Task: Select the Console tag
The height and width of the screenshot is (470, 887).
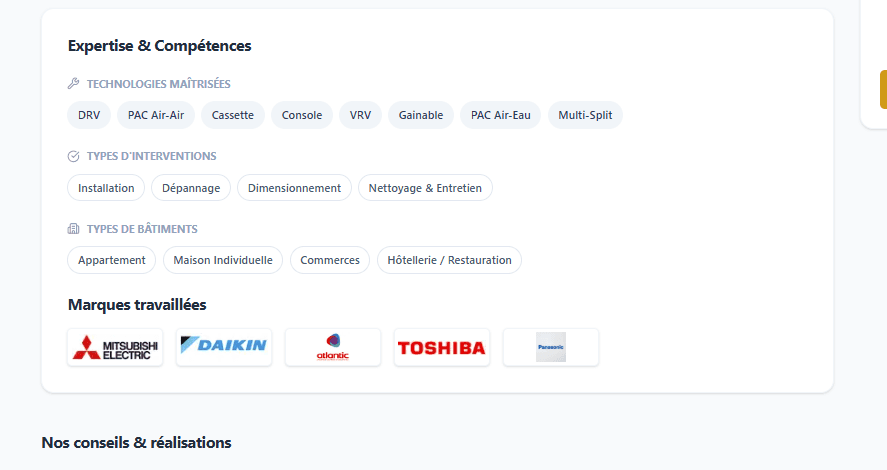Action: coord(302,115)
